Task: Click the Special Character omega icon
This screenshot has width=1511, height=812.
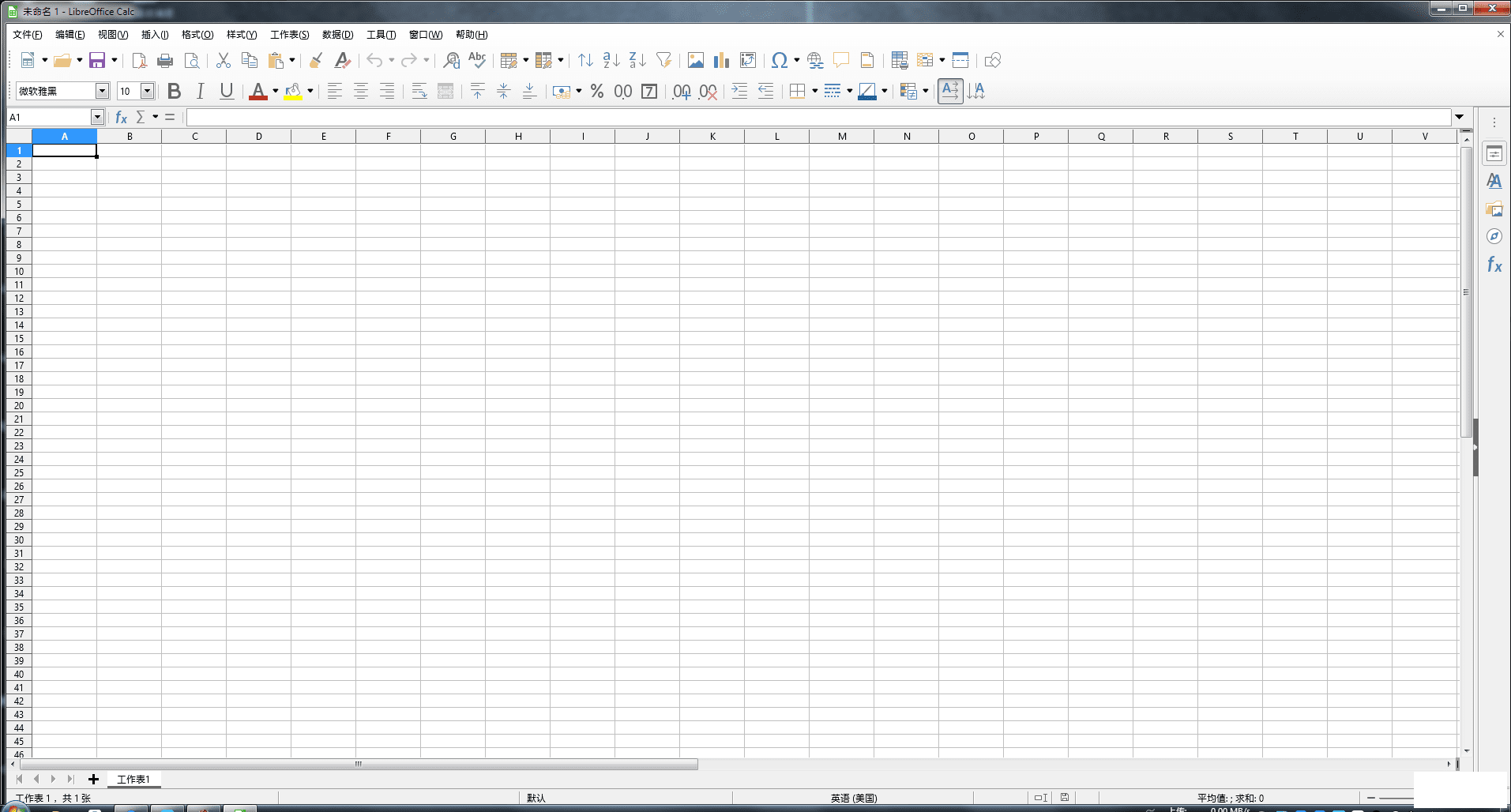Action: pyautogui.click(x=780, y=60)
